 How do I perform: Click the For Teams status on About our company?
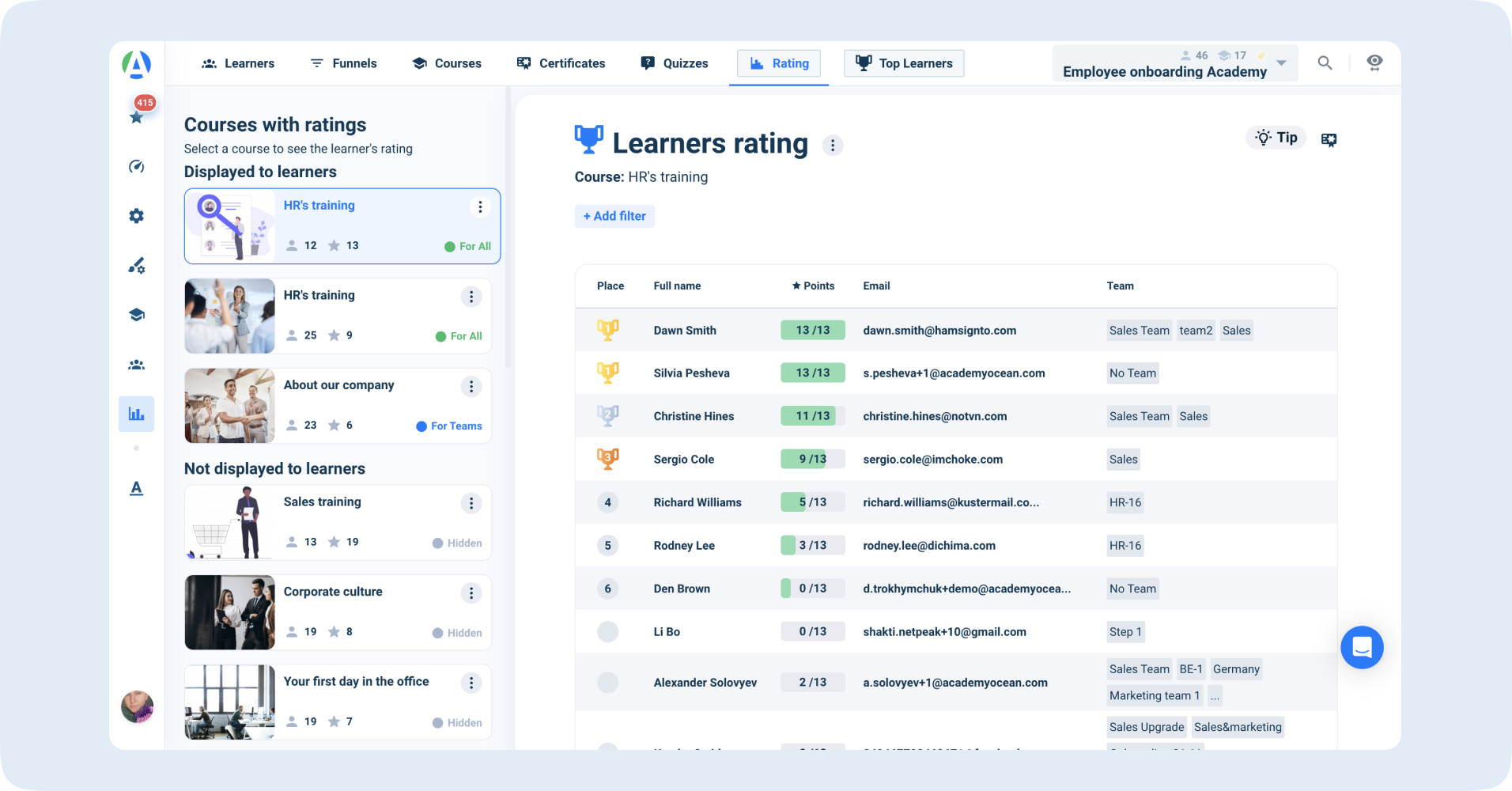[449, 426]
